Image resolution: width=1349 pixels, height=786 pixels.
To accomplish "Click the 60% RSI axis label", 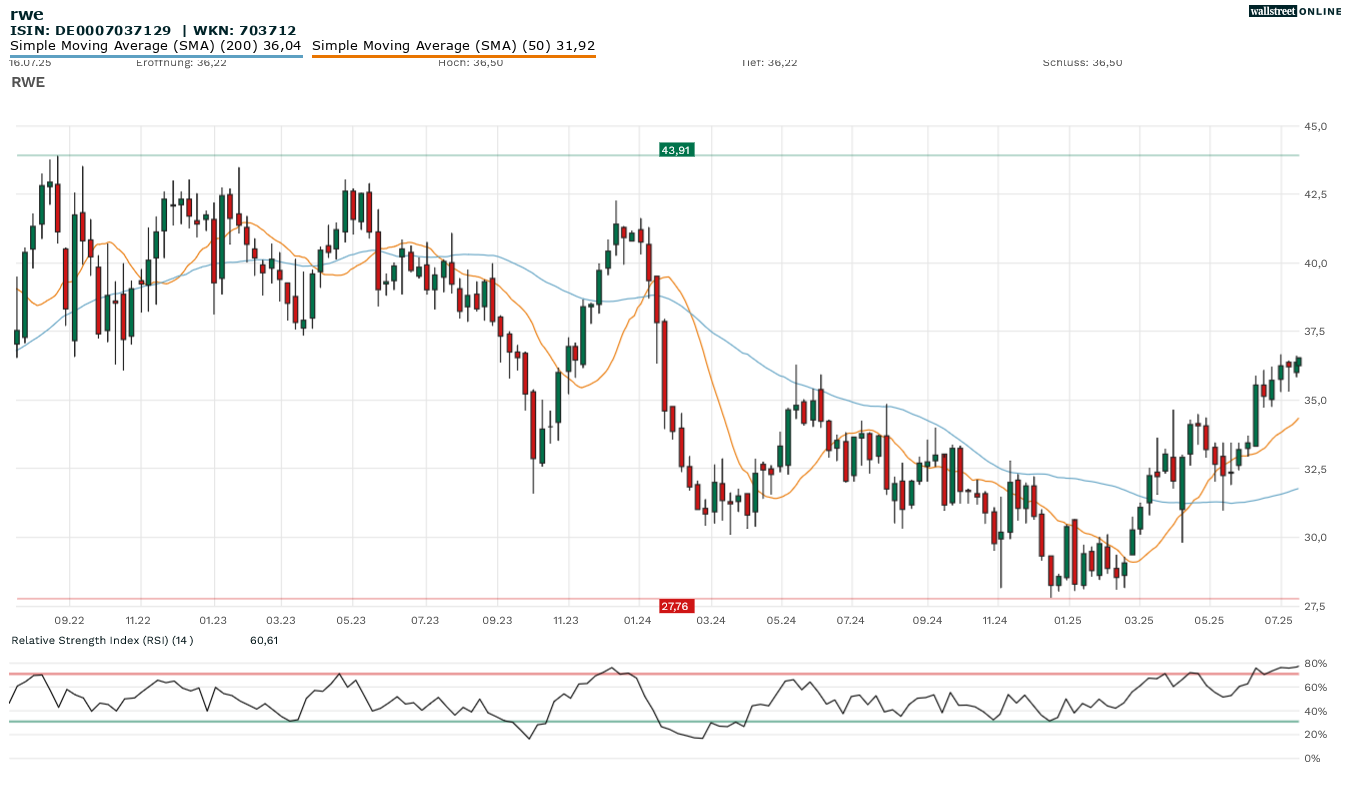I will pyautogui.click(x=1313, y=687).
